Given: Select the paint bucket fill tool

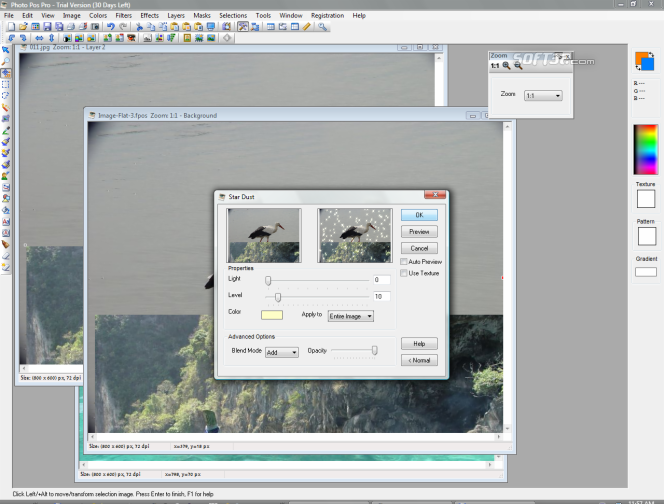Looking at the screenshot, I should pos(6,210).
